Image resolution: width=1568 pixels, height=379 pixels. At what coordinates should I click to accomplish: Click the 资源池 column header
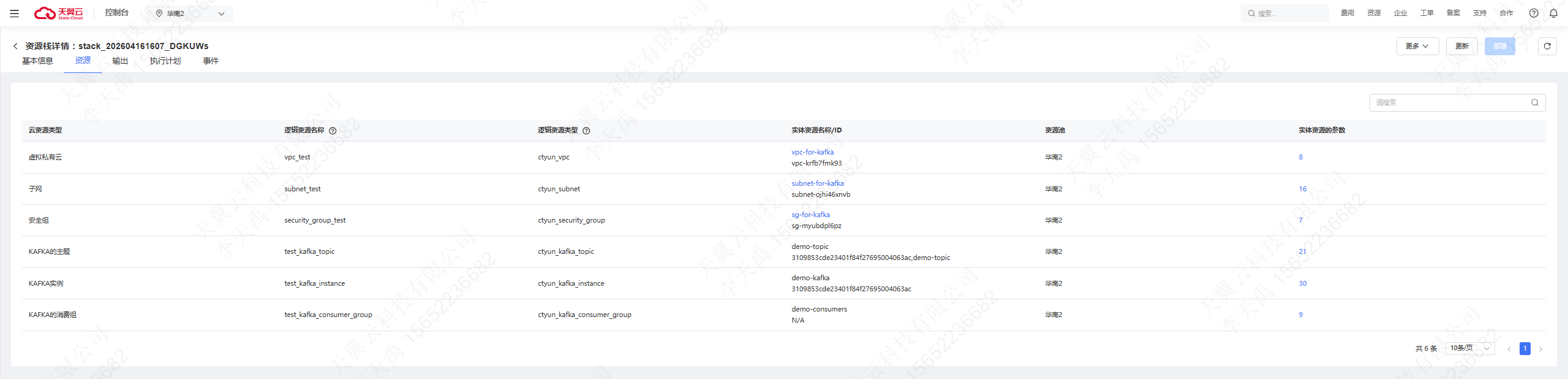click(x=1055, y=130)
